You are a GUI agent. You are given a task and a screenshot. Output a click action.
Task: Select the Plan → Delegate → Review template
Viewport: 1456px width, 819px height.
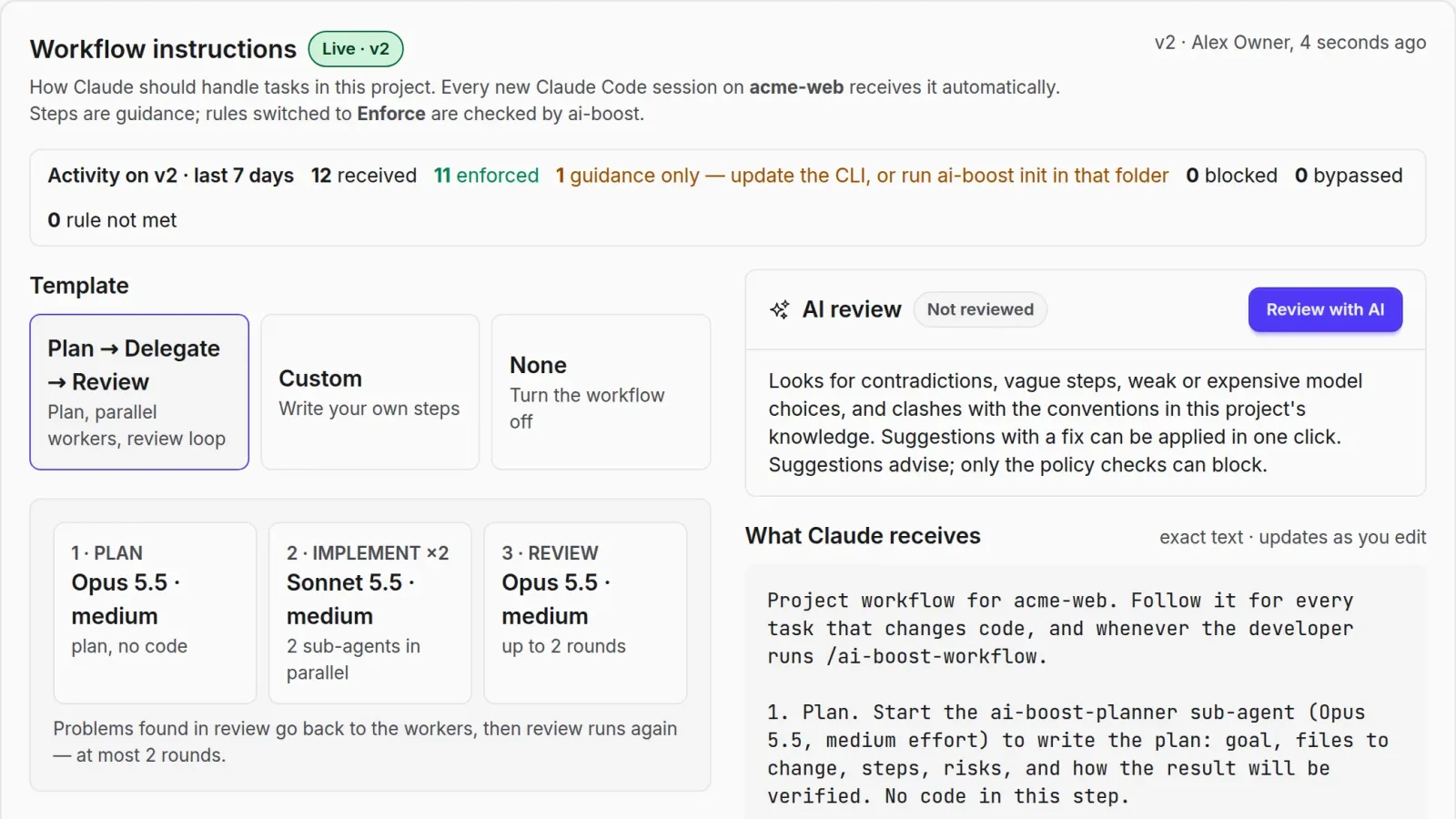tap(139, 392)
